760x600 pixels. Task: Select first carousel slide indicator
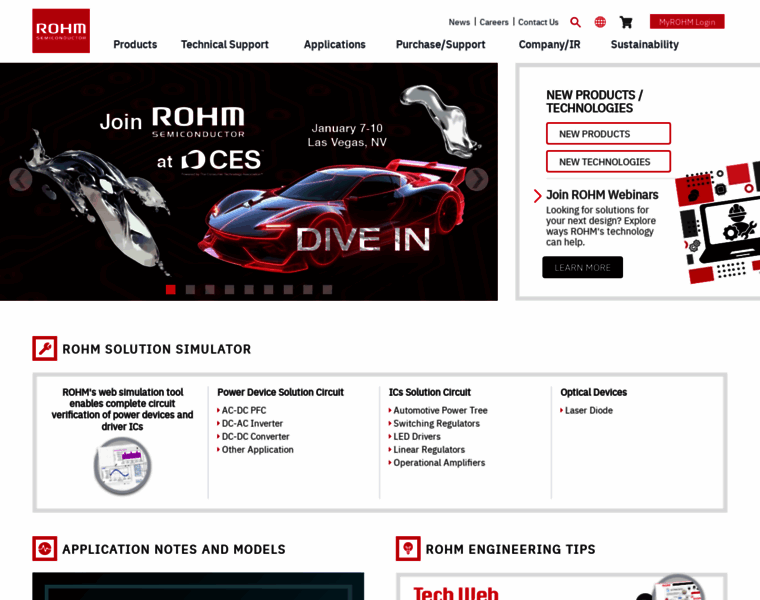(x=171, y=289)
